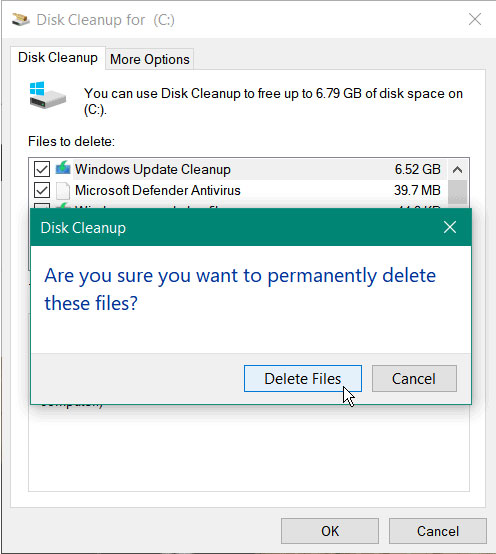
Task: Select the Windows Update Cleanup list row
Action: point(238,169)
